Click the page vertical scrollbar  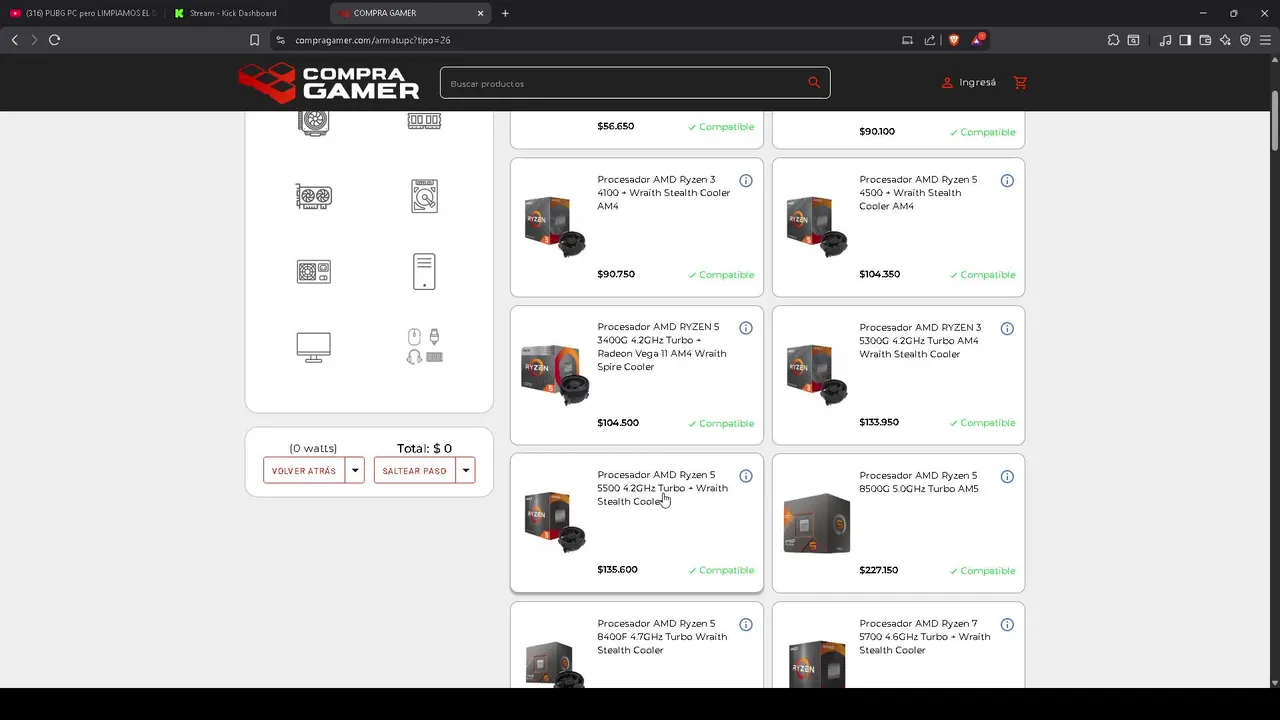[x=1275, y=122]
